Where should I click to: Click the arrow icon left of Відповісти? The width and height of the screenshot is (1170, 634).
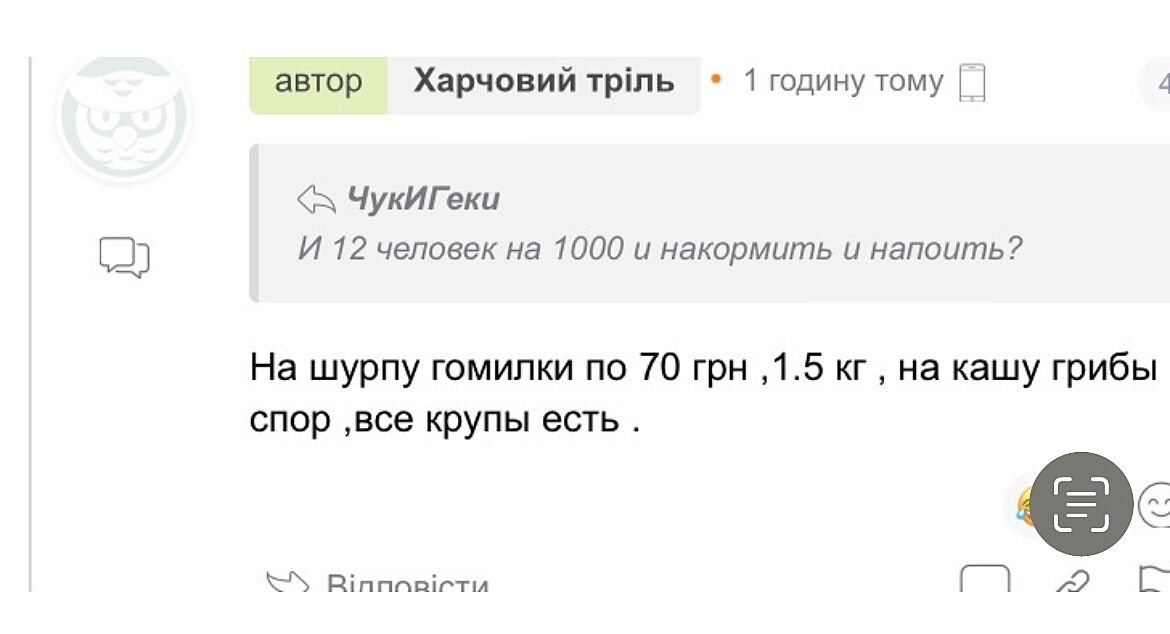(287, 583)
